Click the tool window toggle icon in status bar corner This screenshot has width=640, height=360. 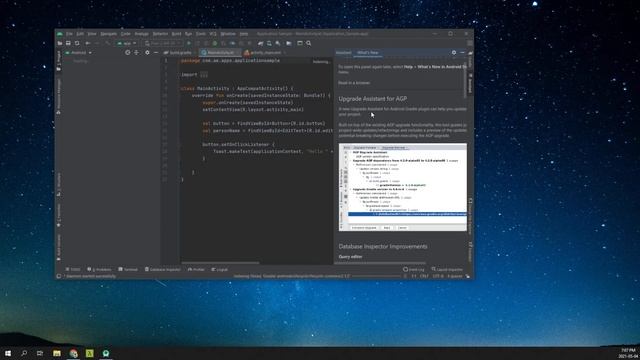coord(58,276)
